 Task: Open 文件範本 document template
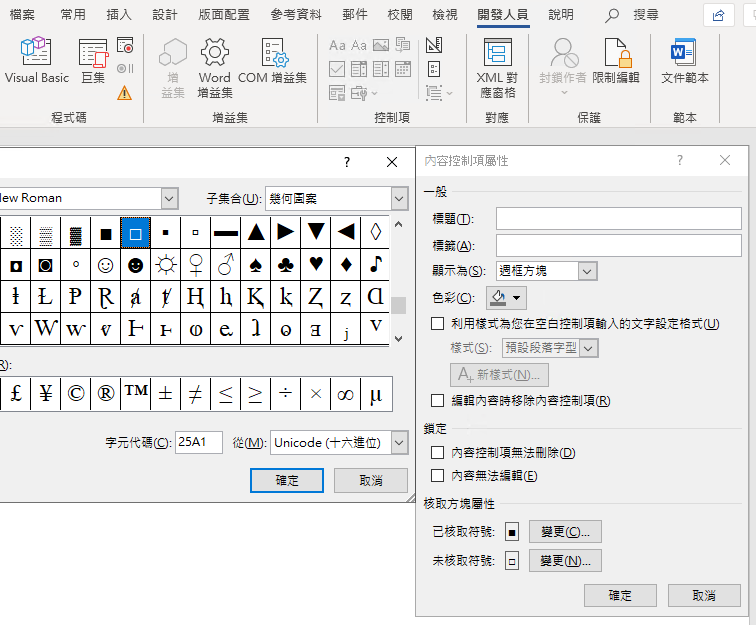point(684,60)
